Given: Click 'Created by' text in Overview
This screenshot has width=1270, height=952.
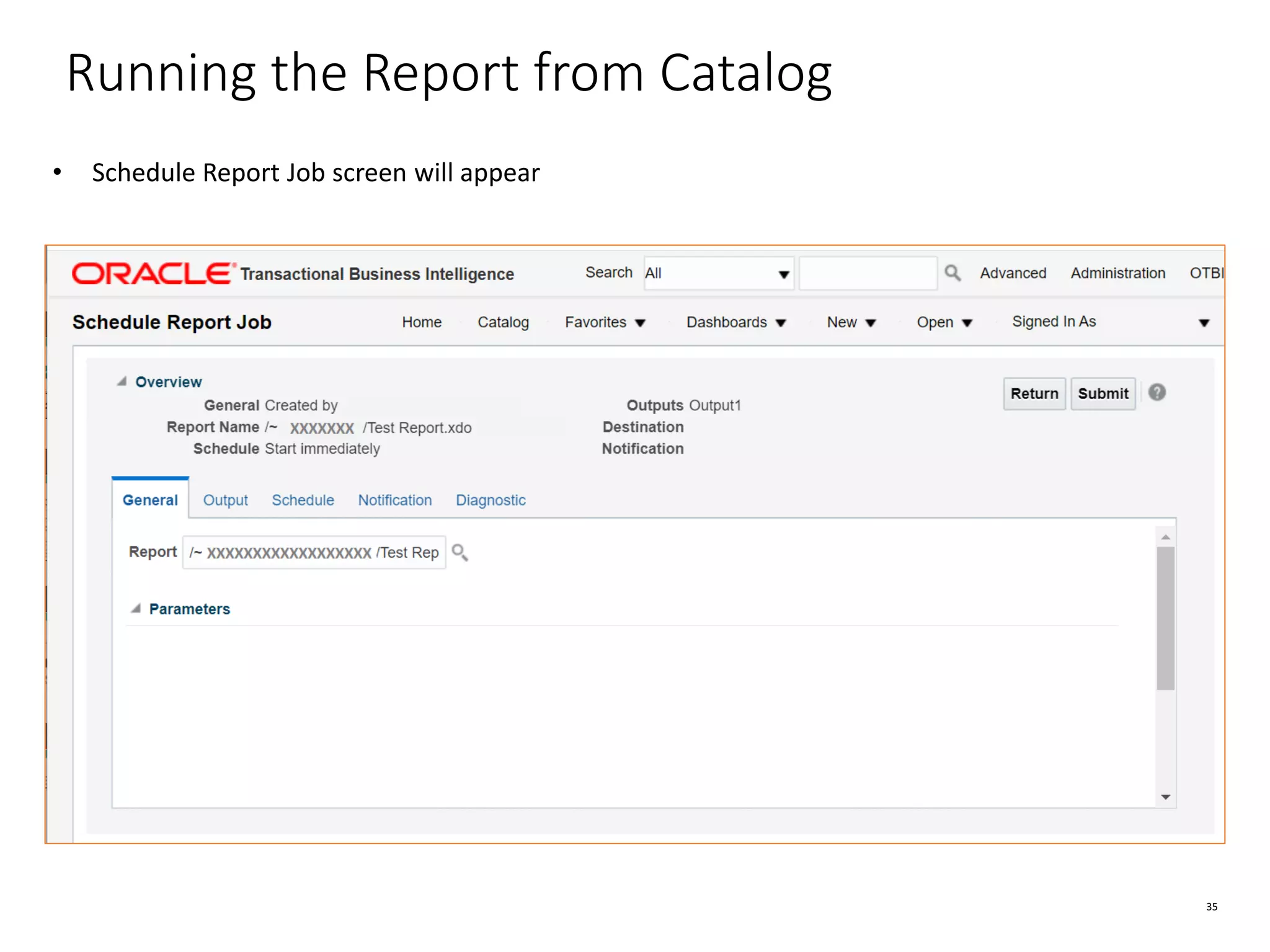Looking at the screenshot, I should tap(301, 405).
